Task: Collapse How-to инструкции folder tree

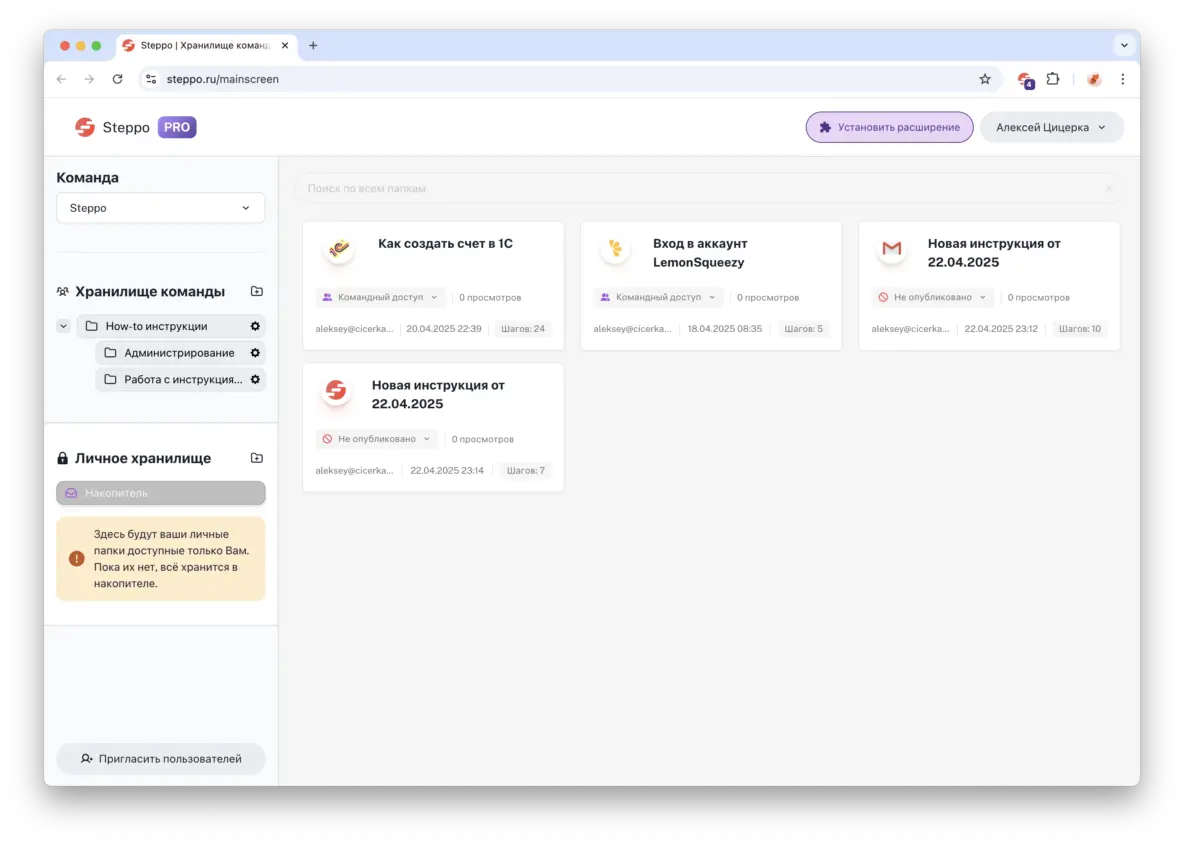Action: (63, 326)
